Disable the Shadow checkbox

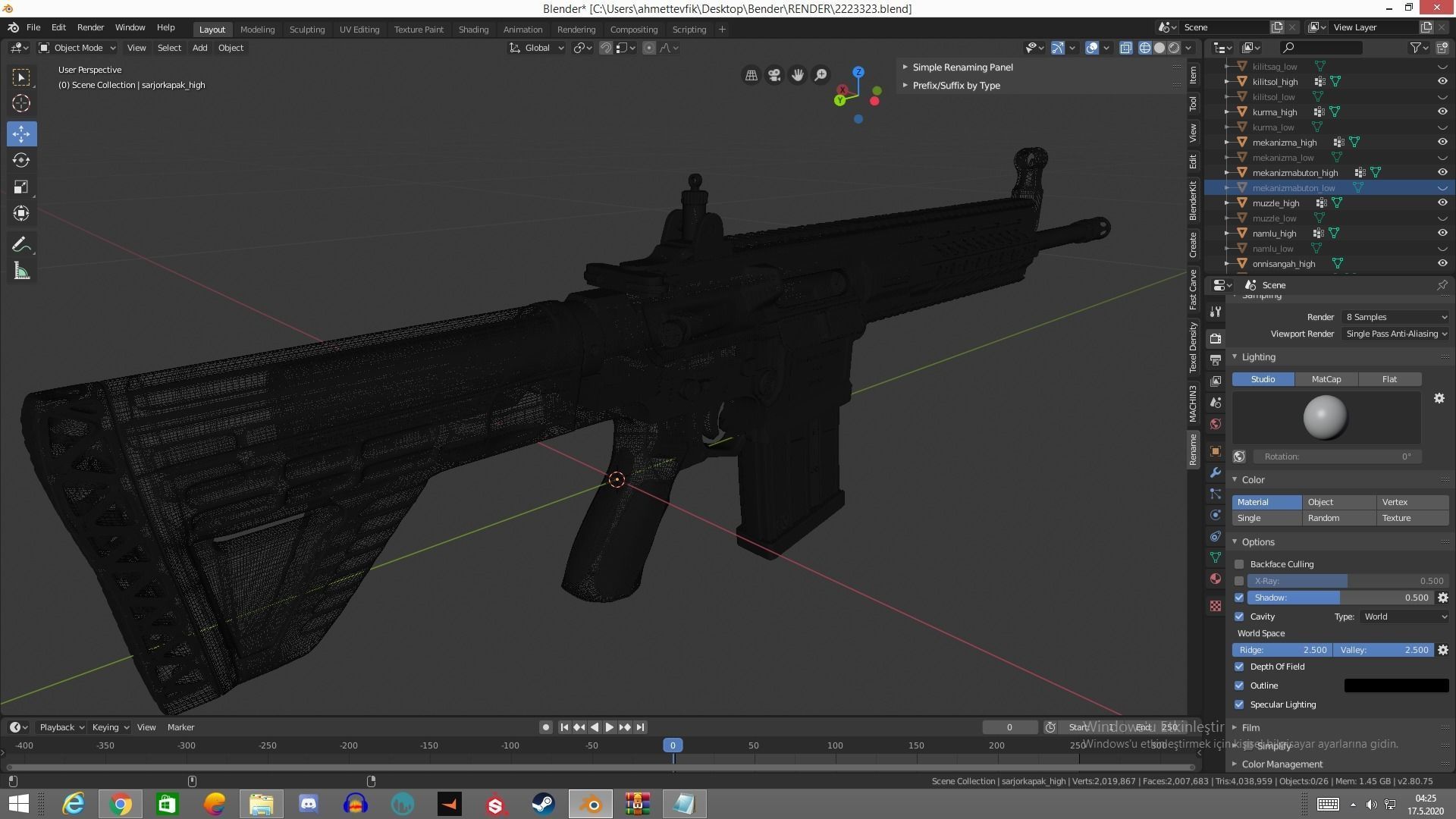(x=1239, y=598)
